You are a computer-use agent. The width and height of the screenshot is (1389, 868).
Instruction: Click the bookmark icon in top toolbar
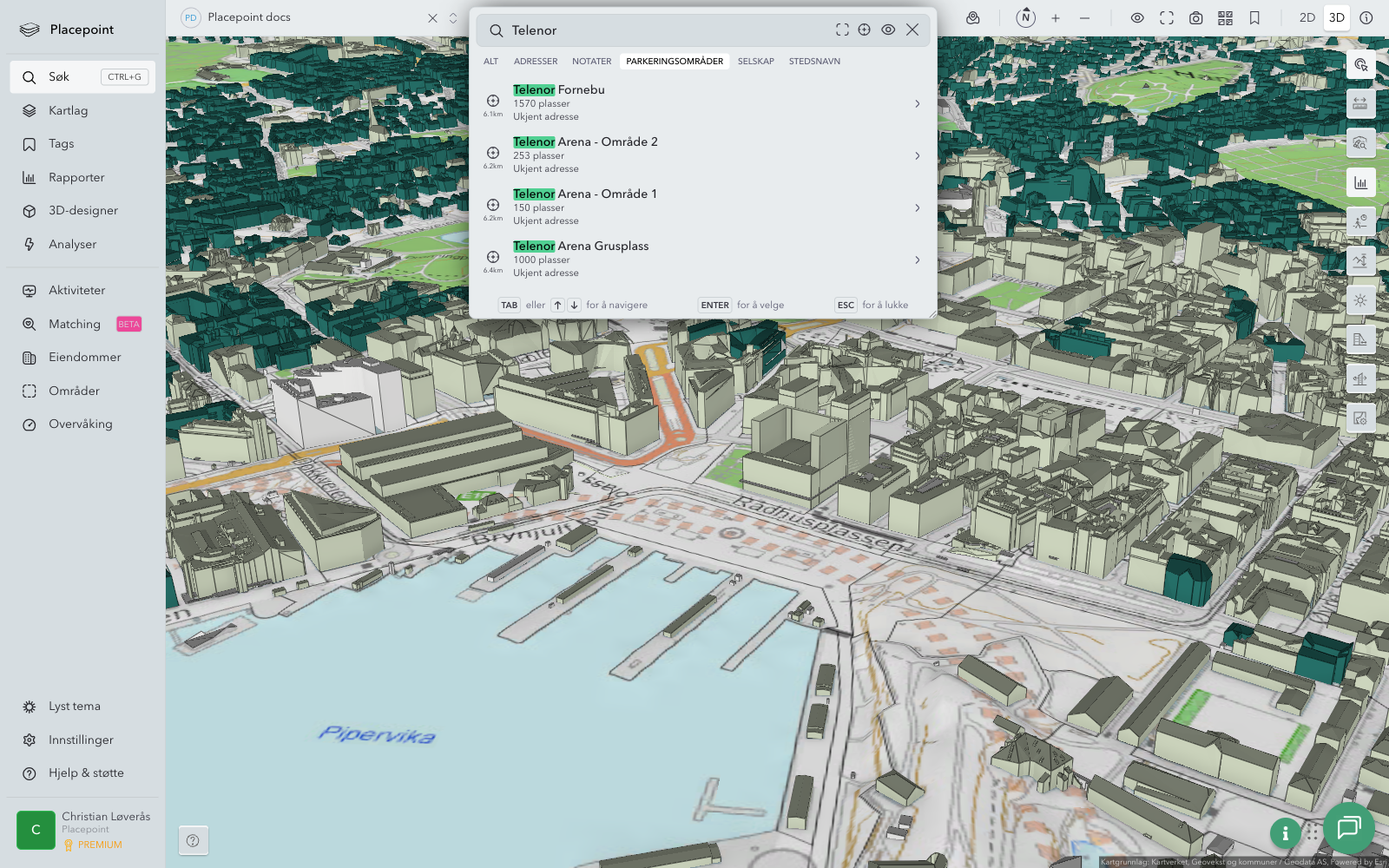tap(1254, 17)
